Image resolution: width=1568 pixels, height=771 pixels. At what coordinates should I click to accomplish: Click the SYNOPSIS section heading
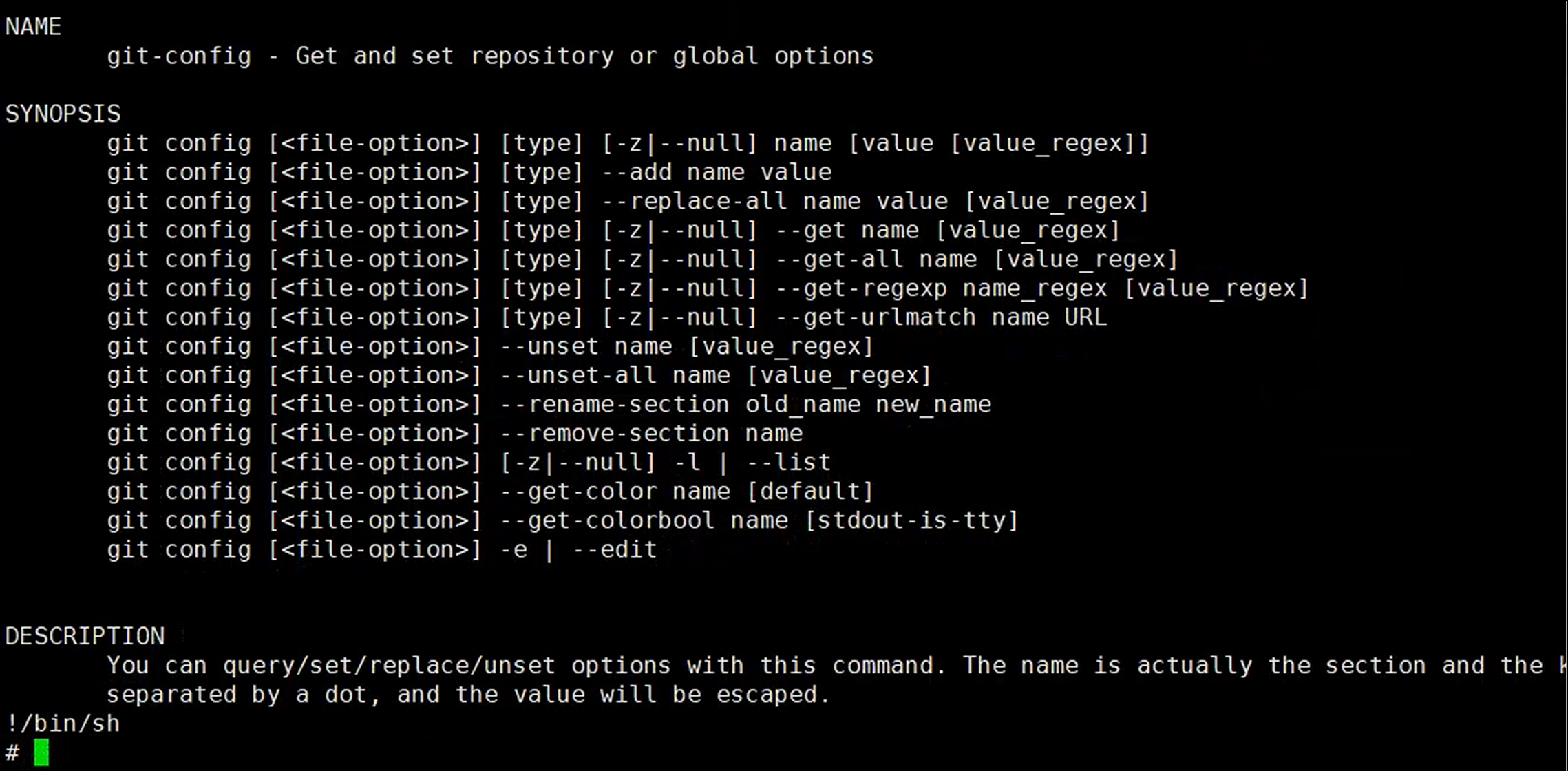63,114
